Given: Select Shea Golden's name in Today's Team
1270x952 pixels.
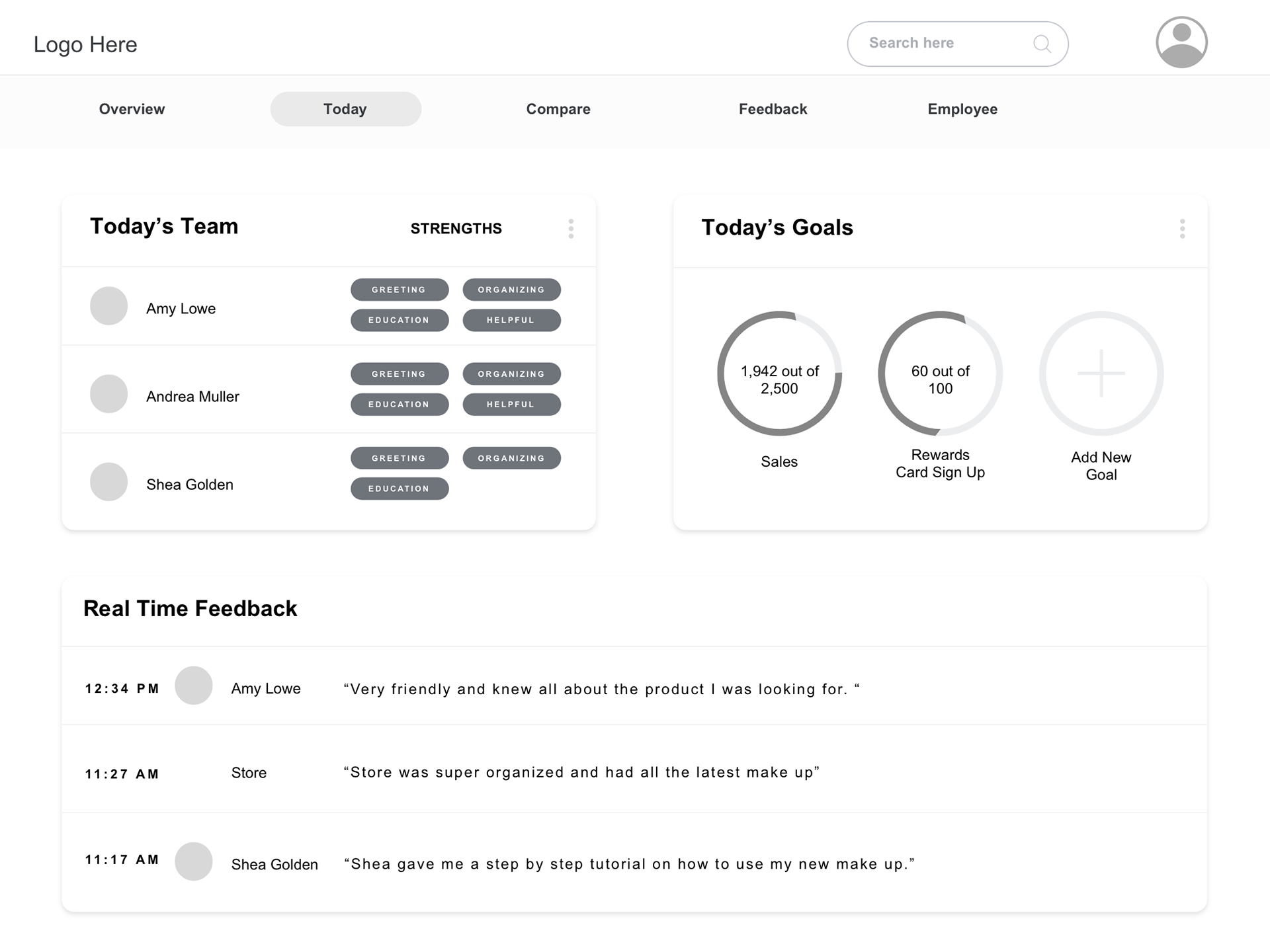Looking at the screenshot, I should 190,485.
